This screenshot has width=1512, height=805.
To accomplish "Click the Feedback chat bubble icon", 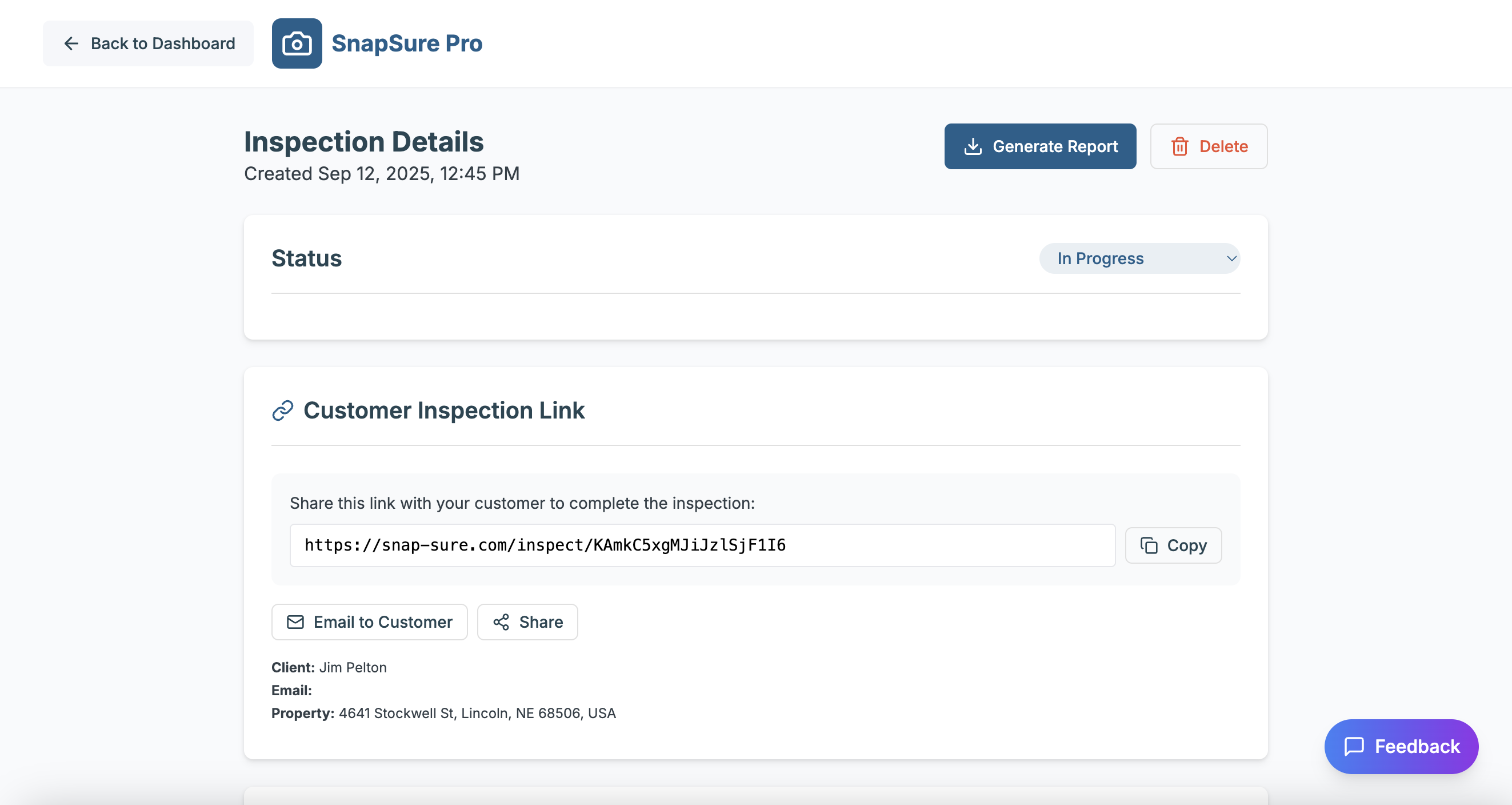I will coord(1354,746).
